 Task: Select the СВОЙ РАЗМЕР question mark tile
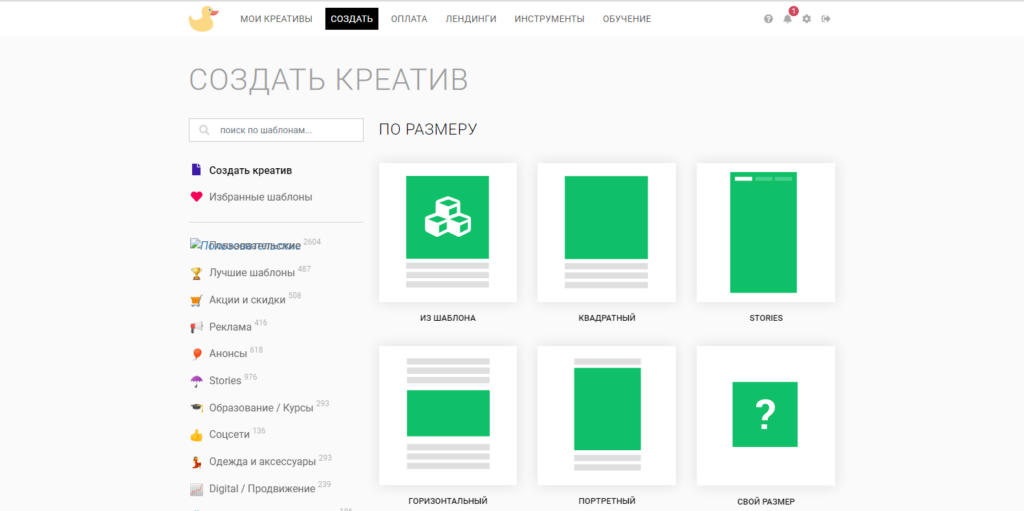coord(765,414)
